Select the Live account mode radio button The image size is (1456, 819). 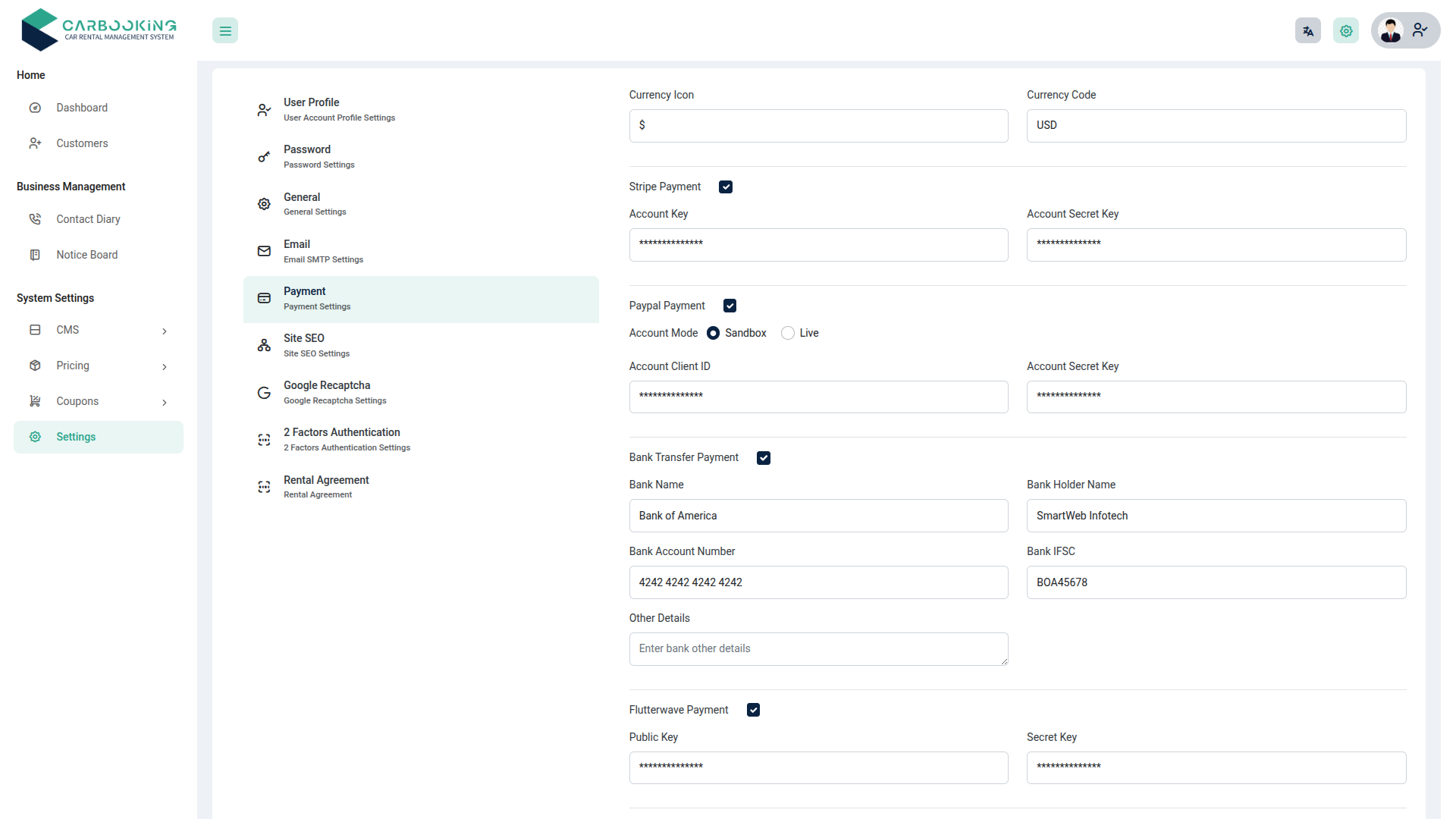[787, 333]
